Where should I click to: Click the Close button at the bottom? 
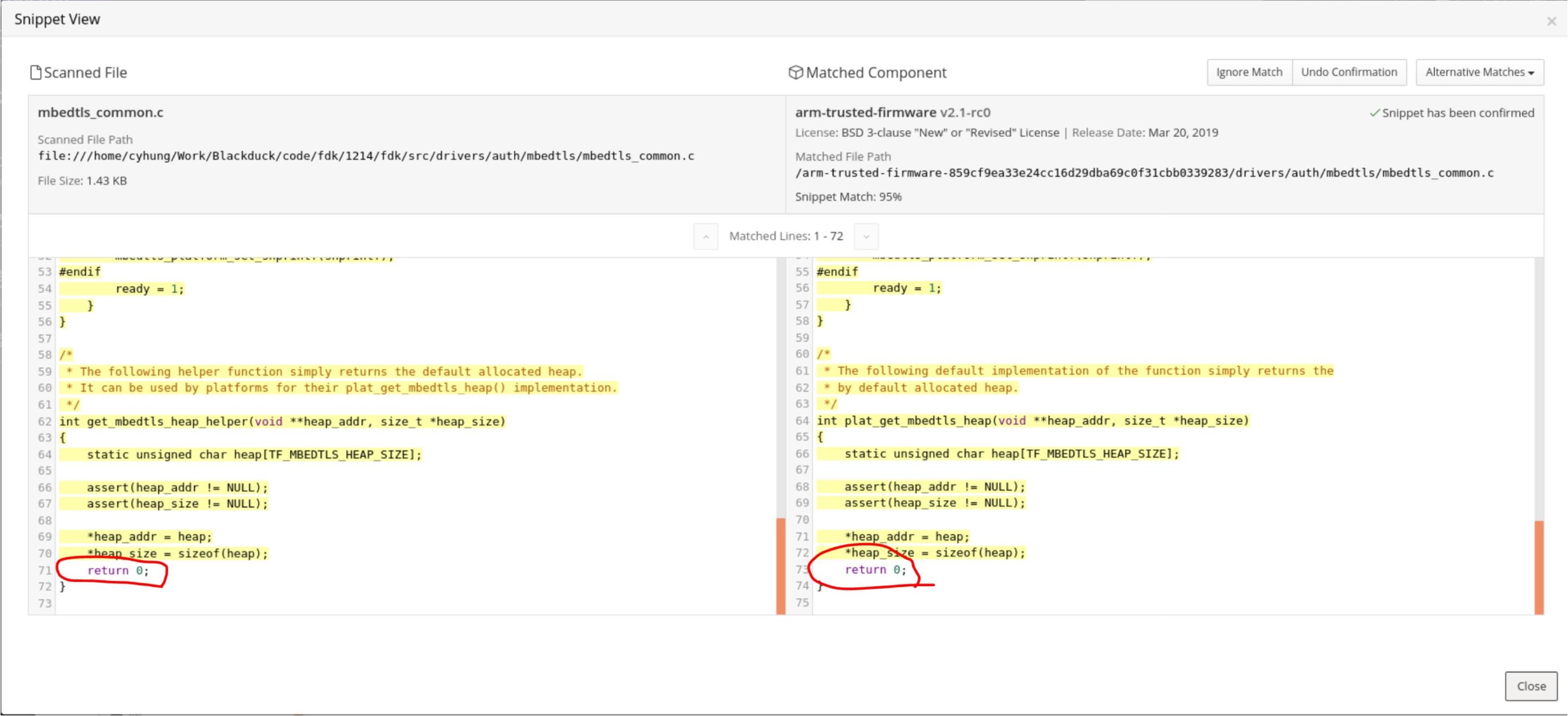[1531, 685]
